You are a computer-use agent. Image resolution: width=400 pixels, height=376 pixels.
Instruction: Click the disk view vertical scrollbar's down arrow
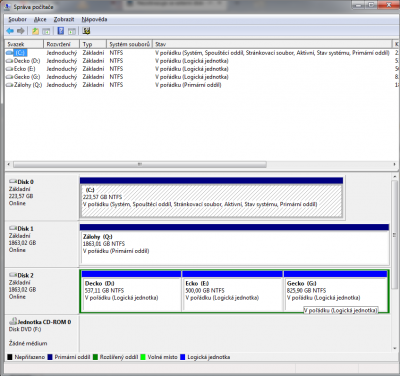point(395,348)
